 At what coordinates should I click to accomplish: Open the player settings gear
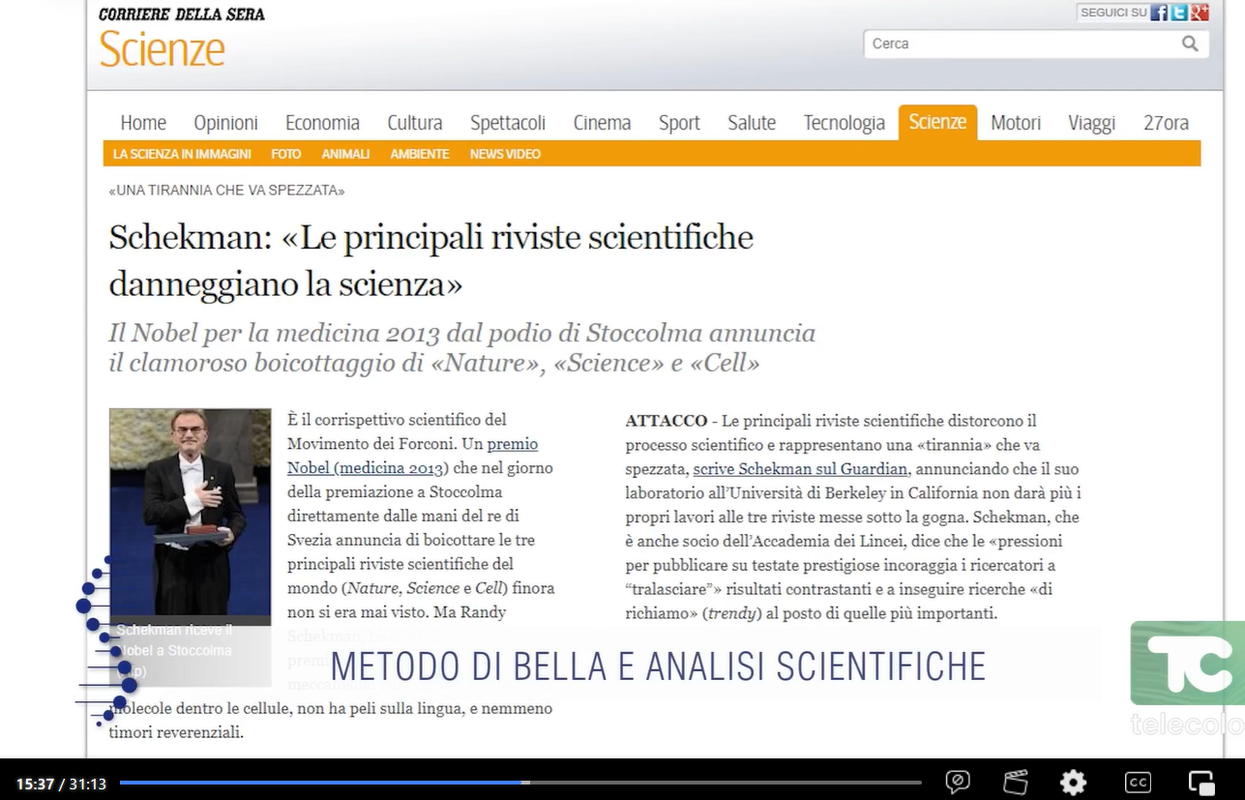click(x=1073, y=782)
